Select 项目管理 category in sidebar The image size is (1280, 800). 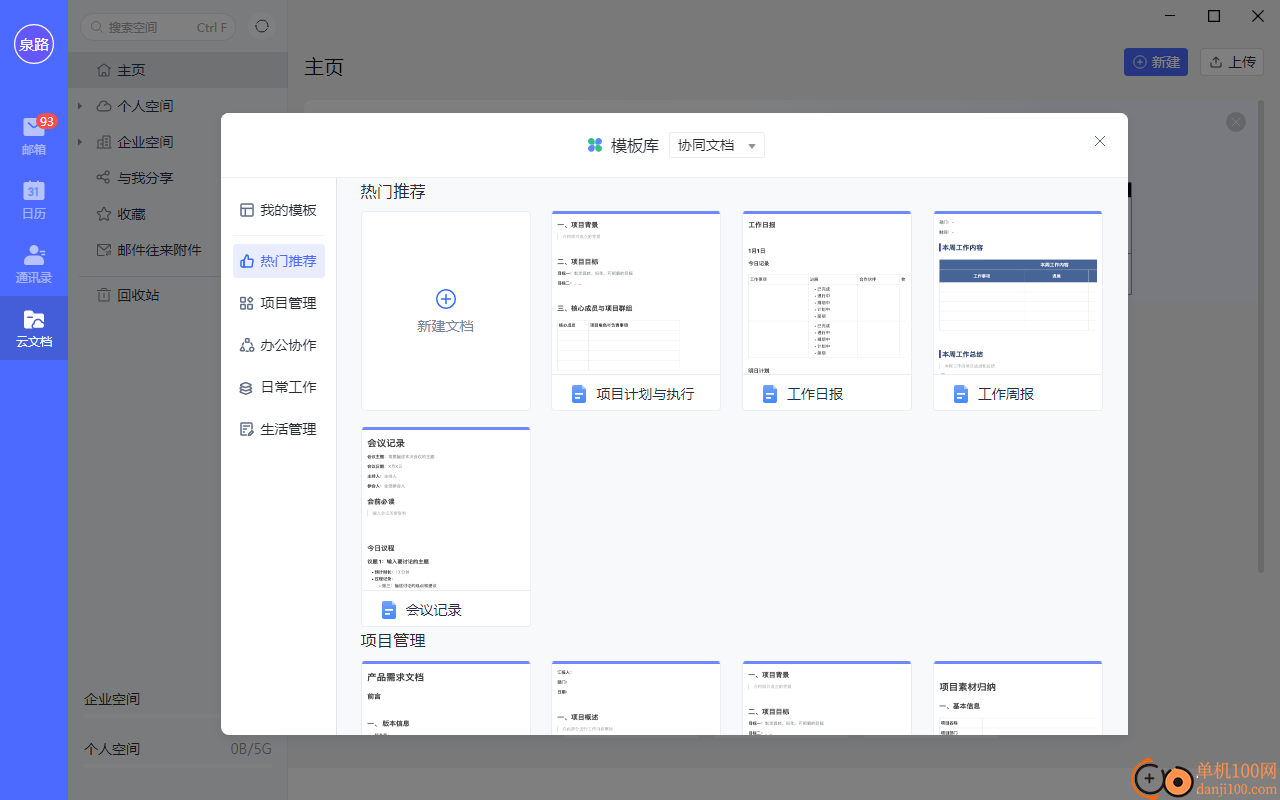click(278, 303)
